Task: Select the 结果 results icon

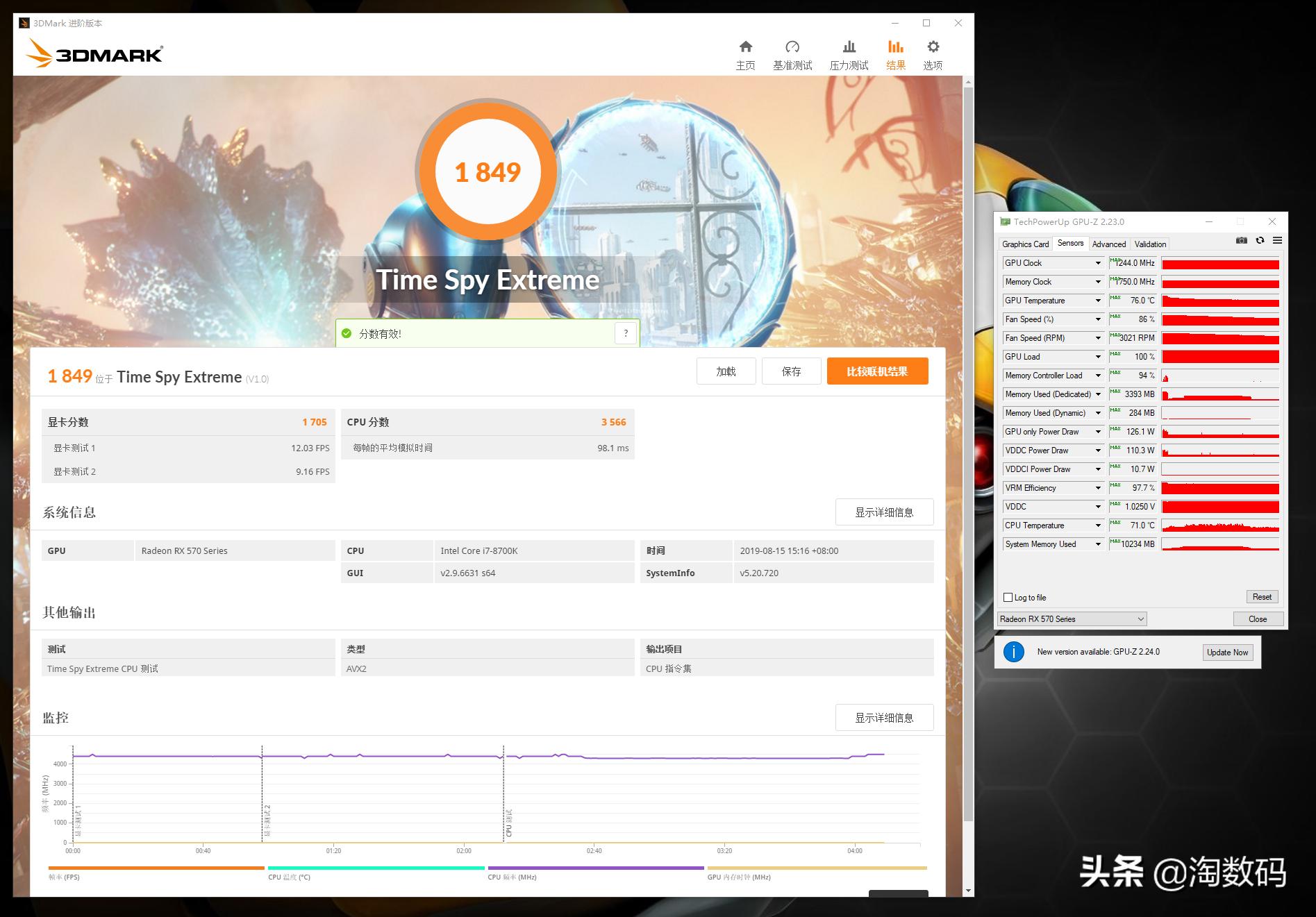Action: pos(896,52)
